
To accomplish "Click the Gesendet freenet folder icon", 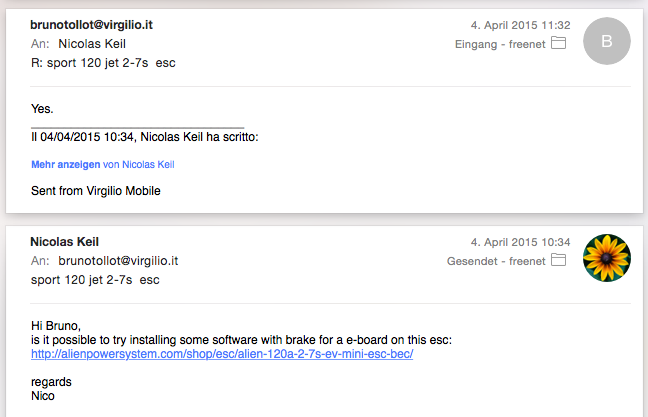I will point(558,260).
